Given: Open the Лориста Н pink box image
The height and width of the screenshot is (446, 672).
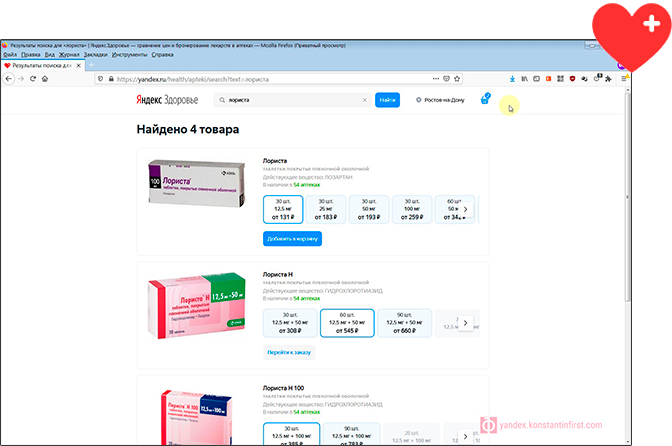Looking at the screenshot, I should click(196, 305).
